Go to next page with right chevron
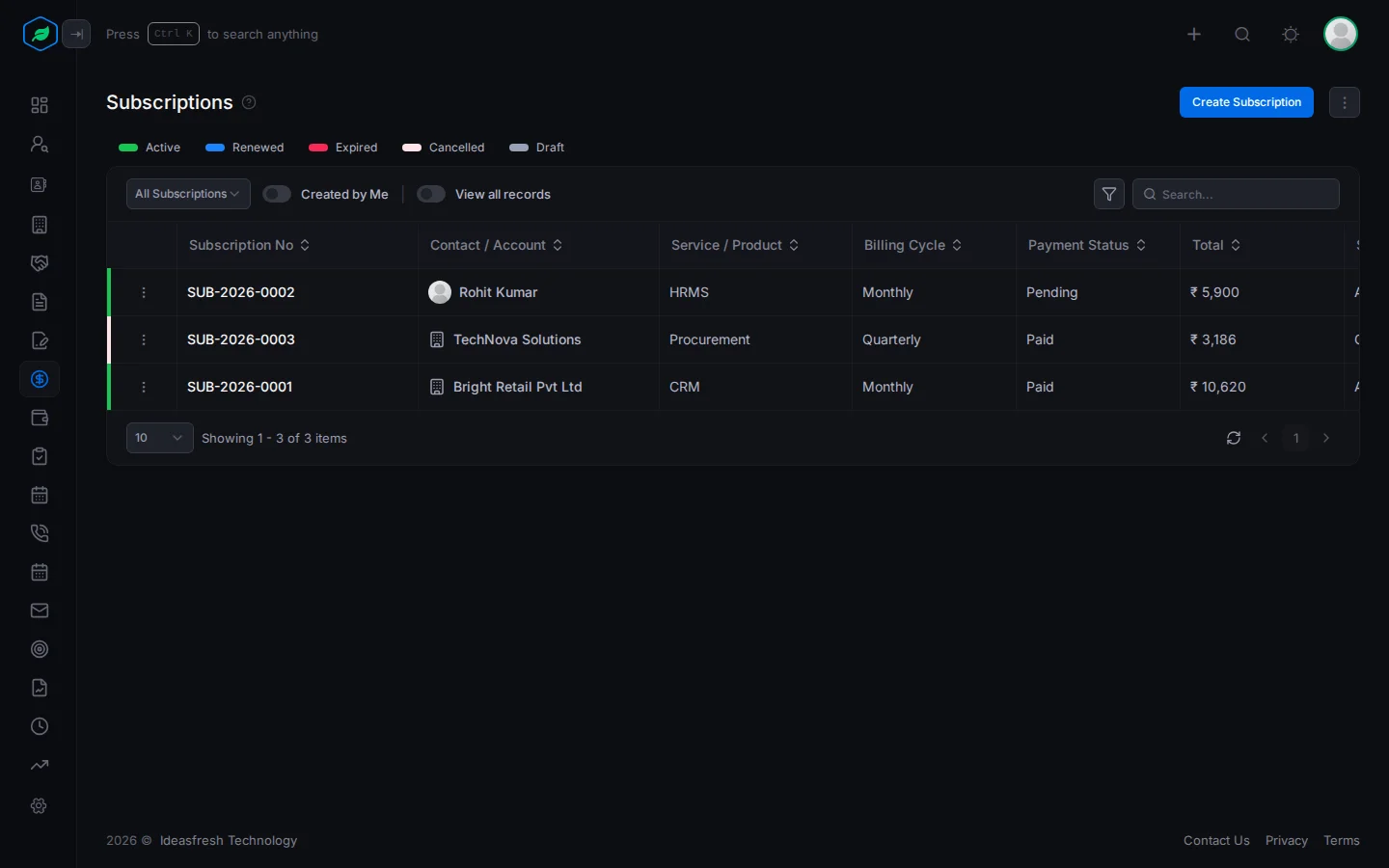 pos(1326,438)
